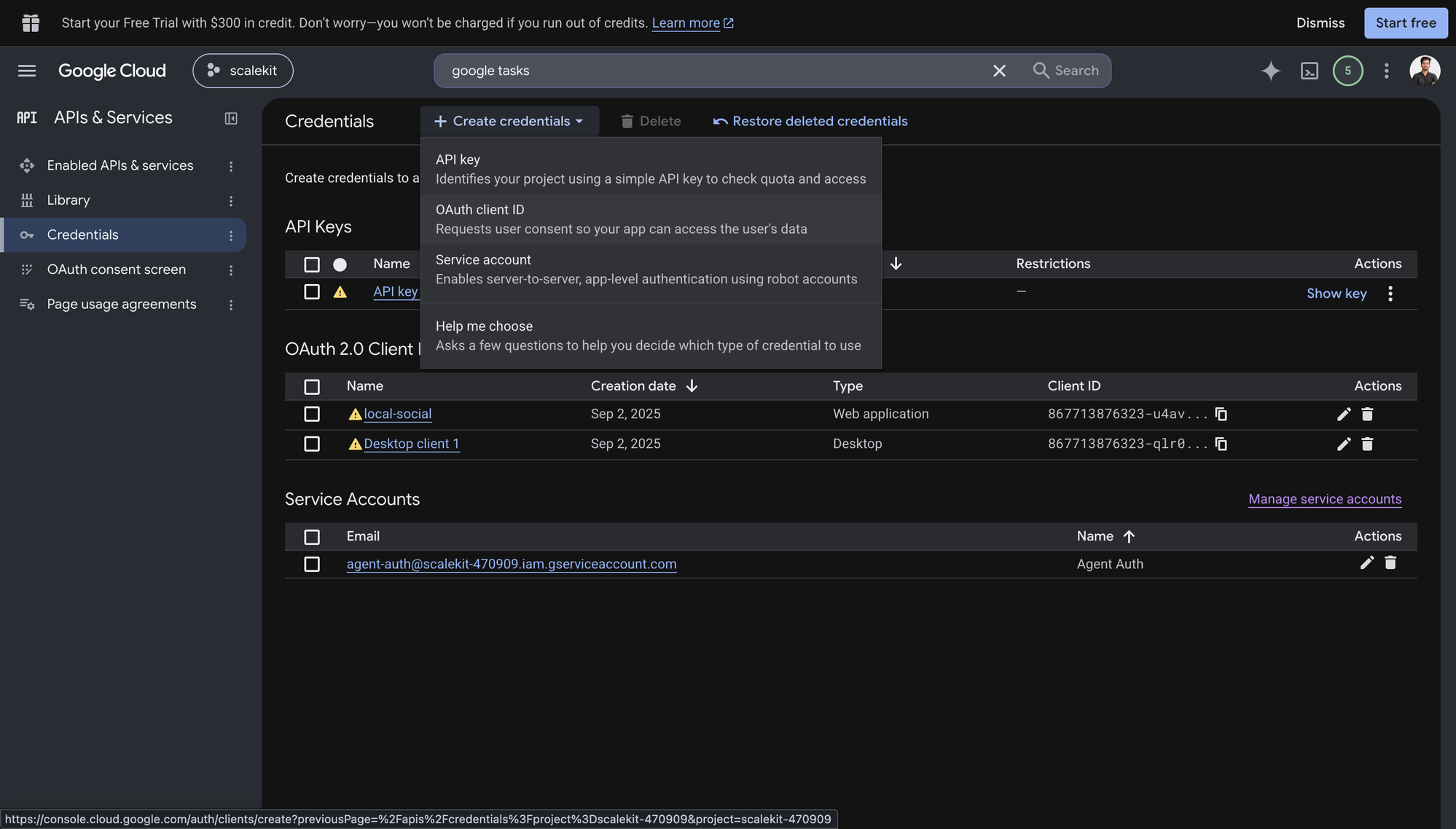The height and width of the screenshot is (829, 1456).
Task: Open Page usage agreements page
Action: pyautogui.click(x=122, y=304)
